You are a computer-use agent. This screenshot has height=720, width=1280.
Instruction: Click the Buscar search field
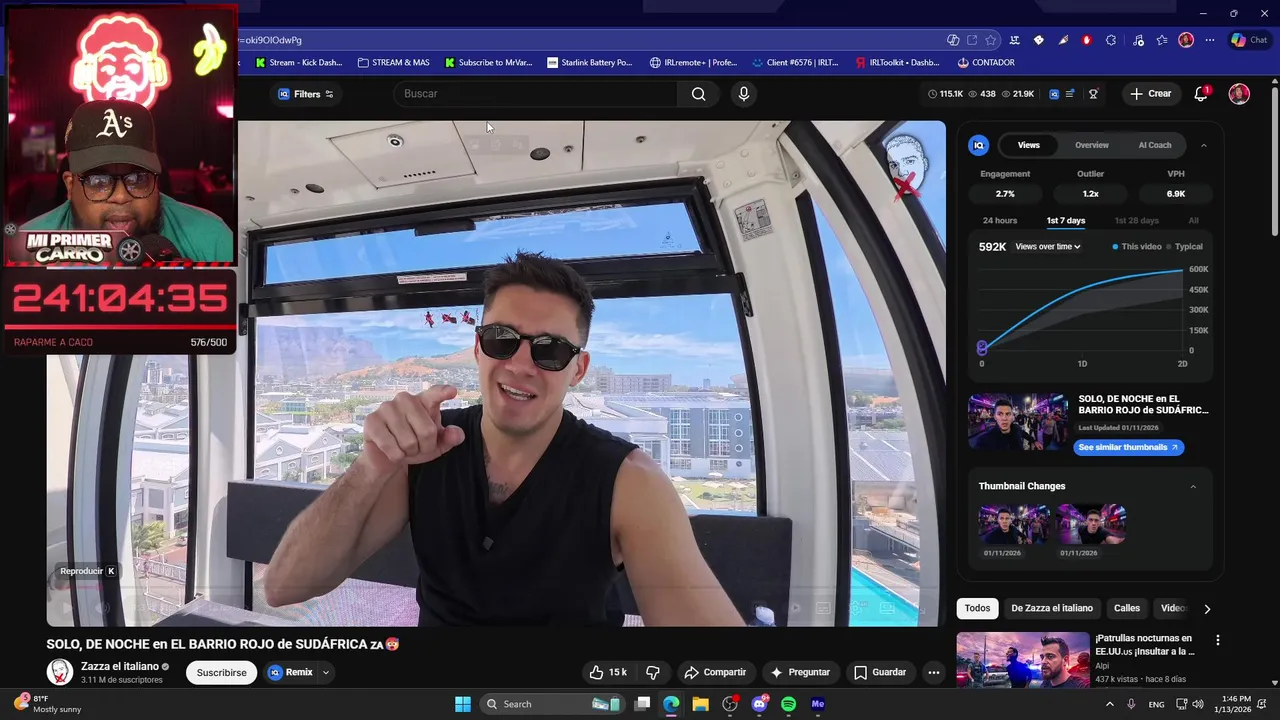[x=536, y=94]
